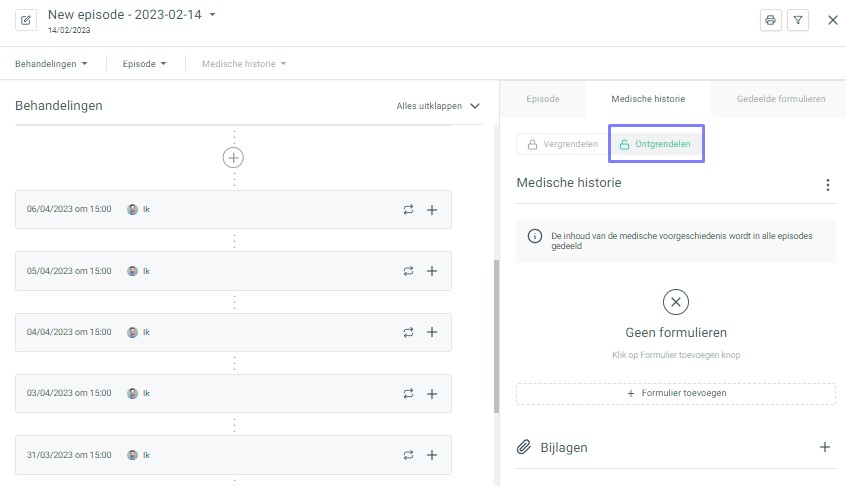Click the filter funnel icon
Screen dimensions: 846x486
point(797,20)
